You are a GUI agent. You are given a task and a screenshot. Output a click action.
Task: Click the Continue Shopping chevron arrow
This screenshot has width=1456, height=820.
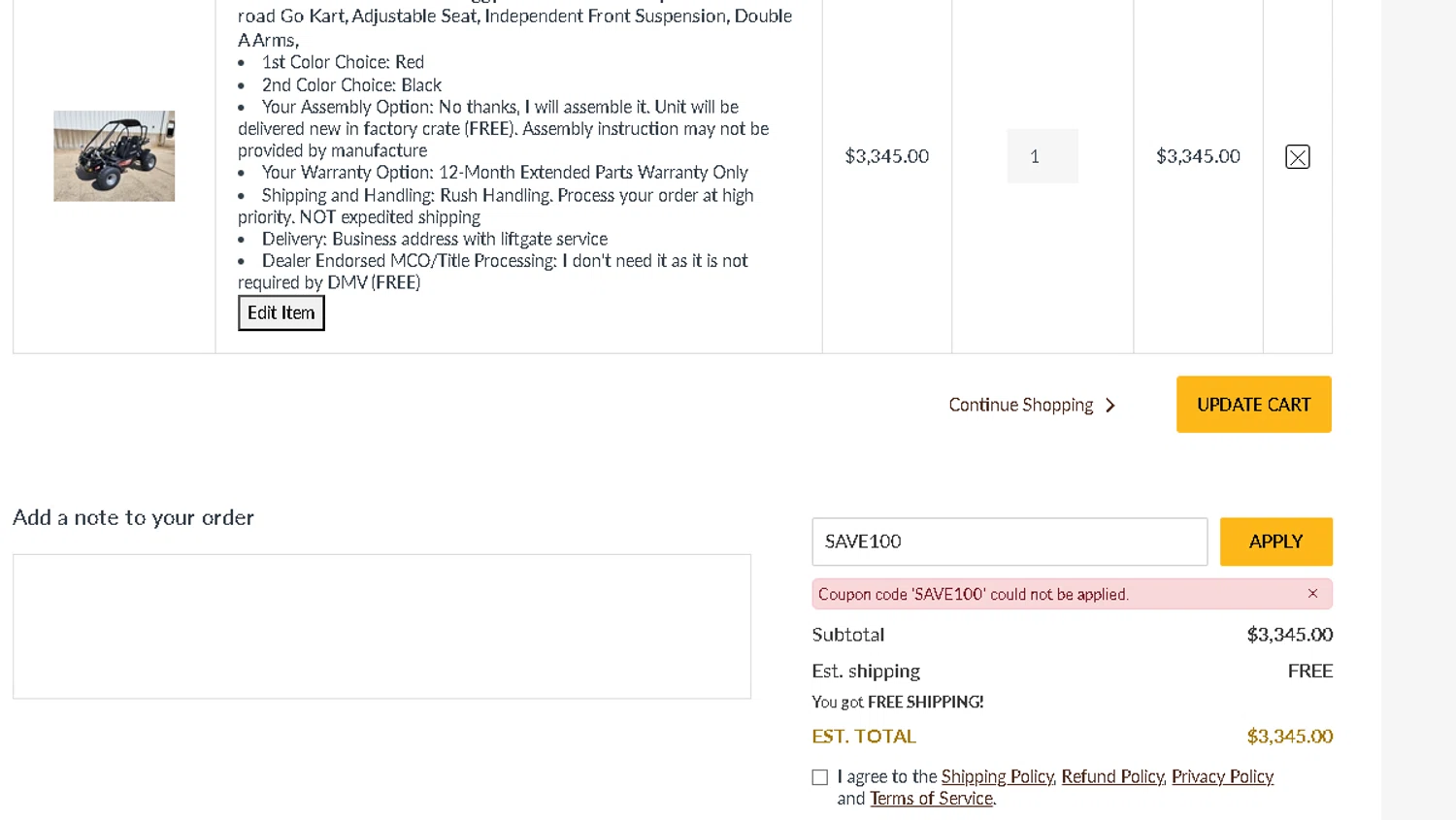(x=1110, y=405)
